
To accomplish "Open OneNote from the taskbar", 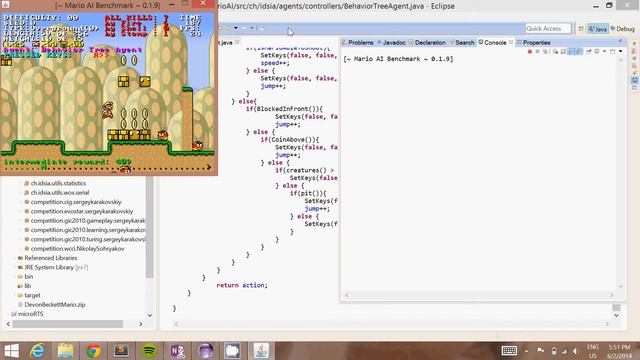I will tap(177, 351).
